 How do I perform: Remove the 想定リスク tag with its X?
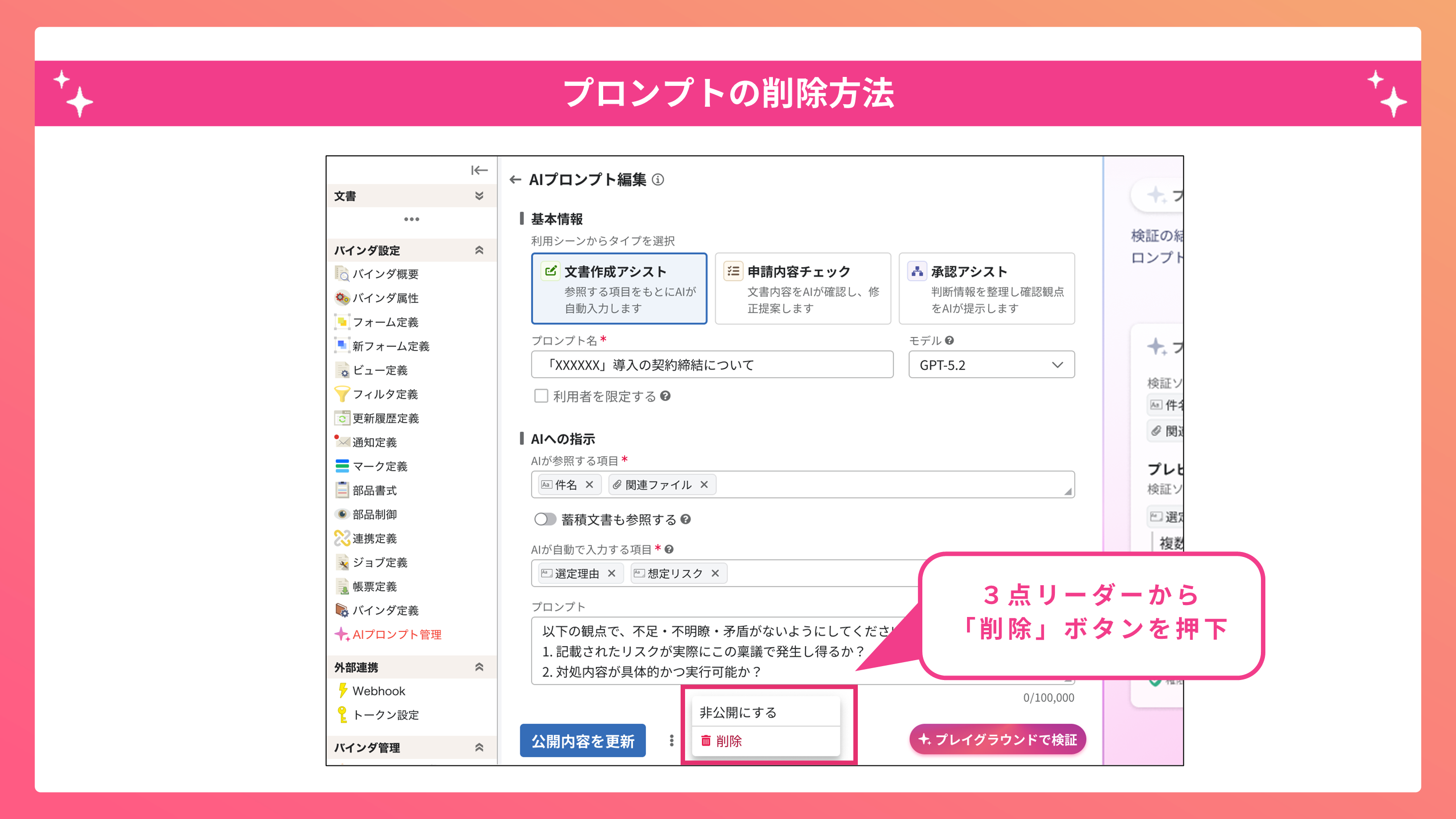point(715,573)
